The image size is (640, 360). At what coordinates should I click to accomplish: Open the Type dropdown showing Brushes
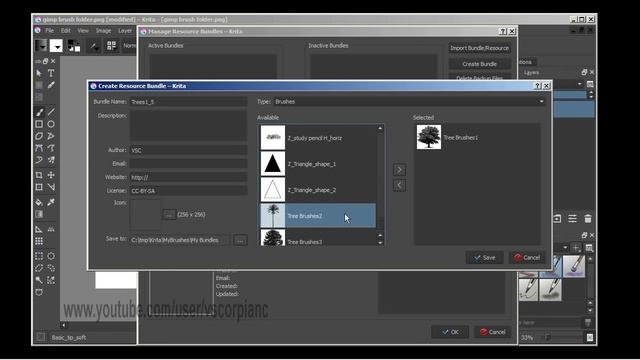pos(410,102)
